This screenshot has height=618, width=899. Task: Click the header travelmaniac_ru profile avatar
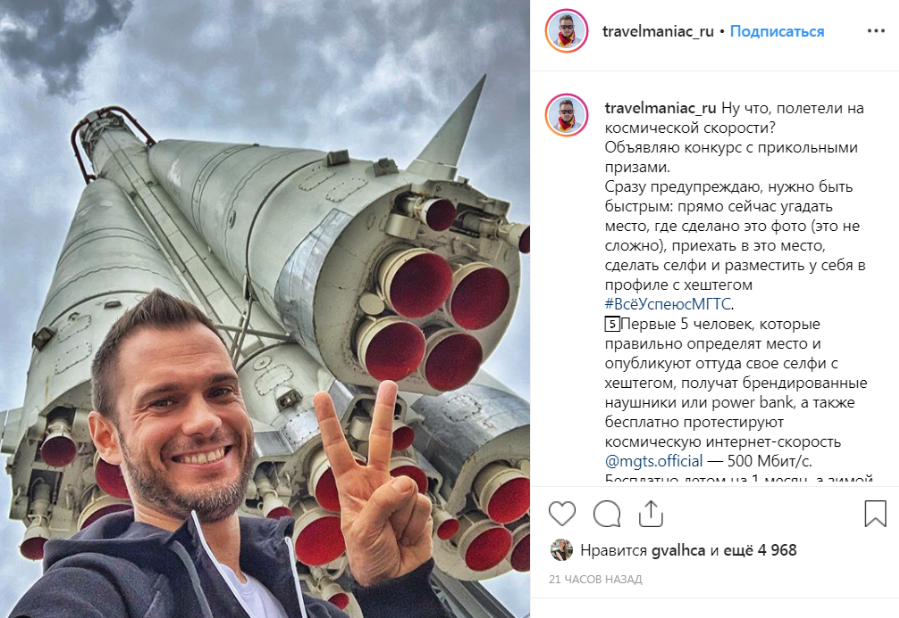[566, 31]
